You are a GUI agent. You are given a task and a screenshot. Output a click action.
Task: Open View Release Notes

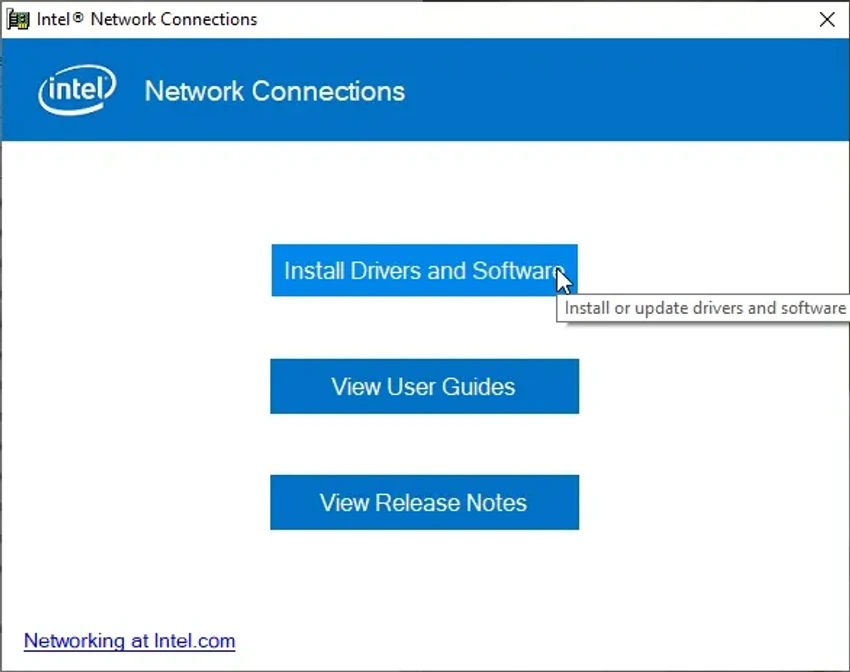click(424, 502)
